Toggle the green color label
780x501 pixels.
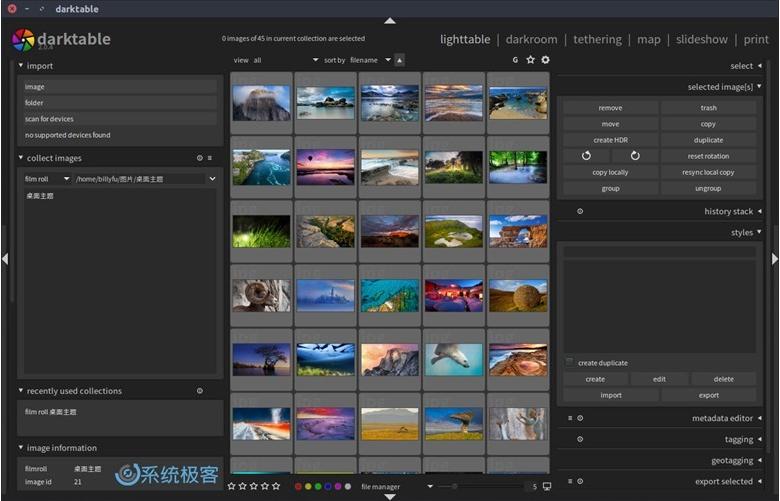(x=318, y=487)
